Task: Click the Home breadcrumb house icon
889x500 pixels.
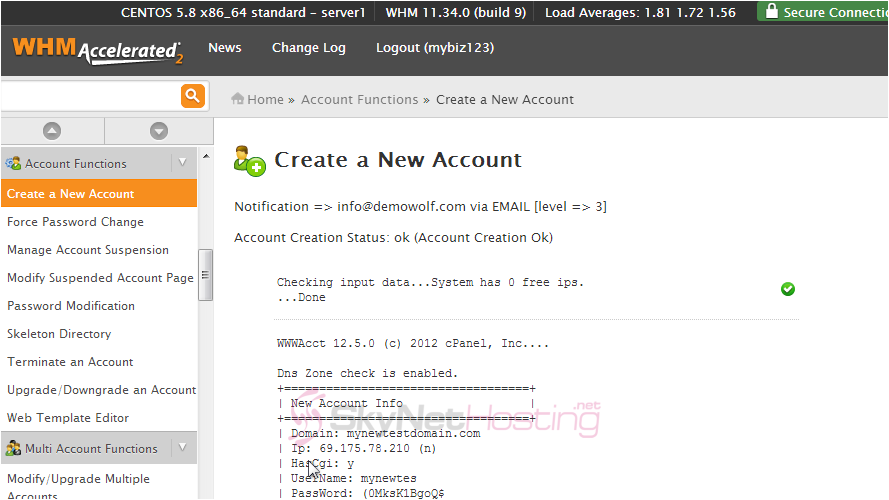Action: click(x=238, y=99)
